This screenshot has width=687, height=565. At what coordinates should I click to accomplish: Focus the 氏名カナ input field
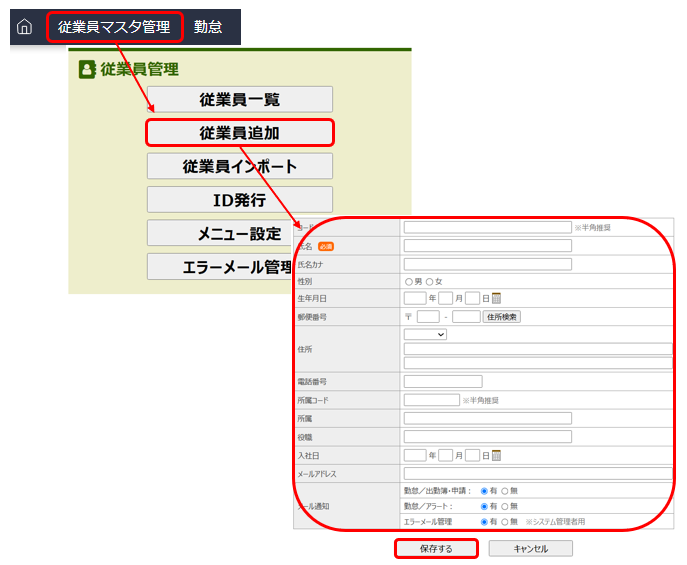coord(487,264)
